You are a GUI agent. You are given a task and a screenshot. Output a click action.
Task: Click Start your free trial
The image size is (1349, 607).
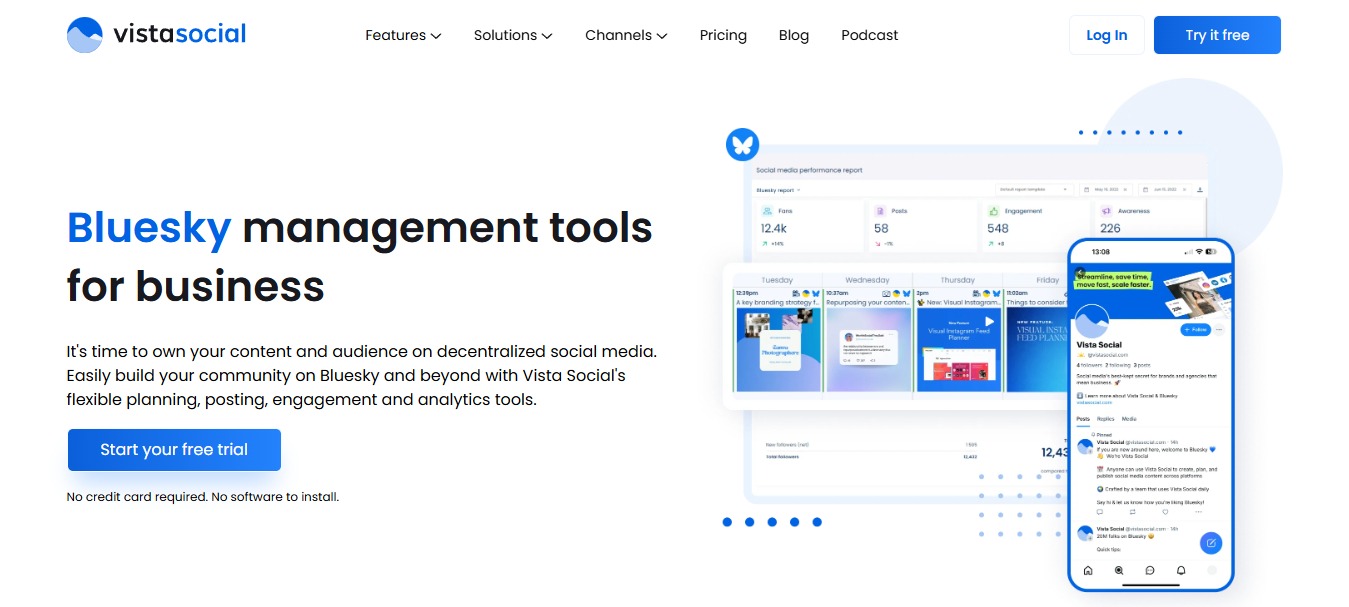coord(174,449)
